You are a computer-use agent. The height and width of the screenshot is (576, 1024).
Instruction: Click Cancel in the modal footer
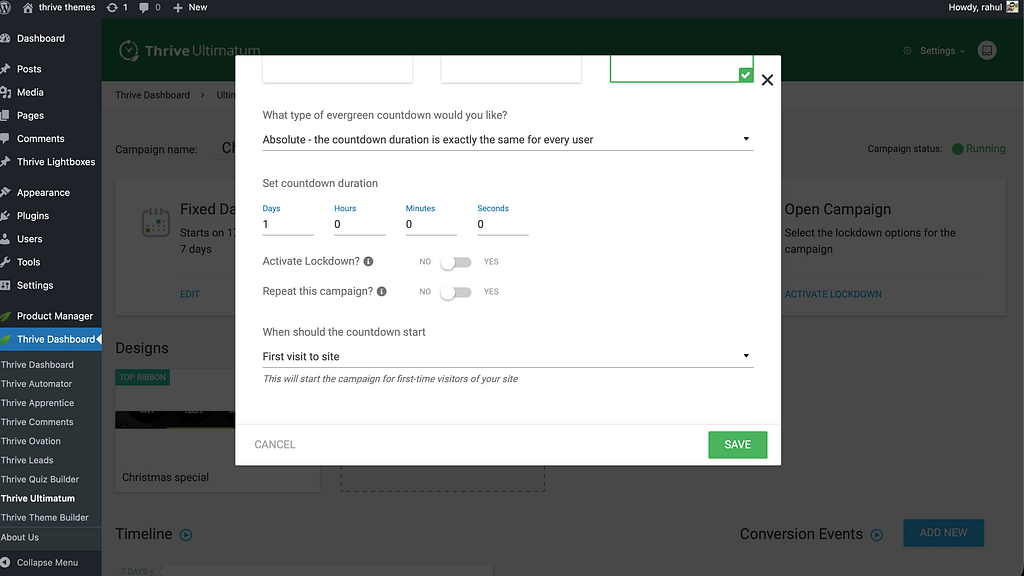(x=275, y=444)
